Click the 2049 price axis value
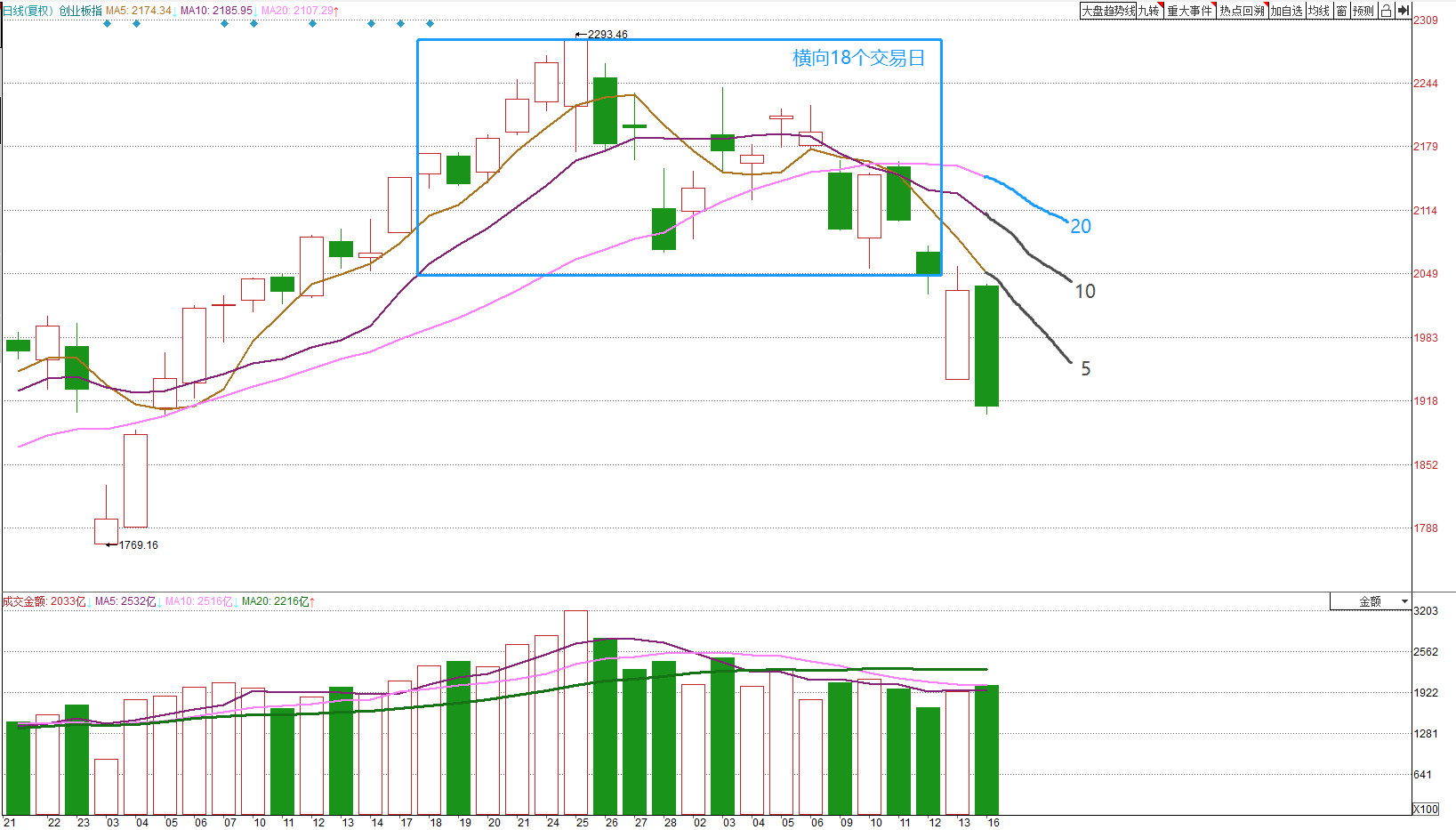The width and height of the screenshot is (1456, 830). click(x=1426, y=273)
